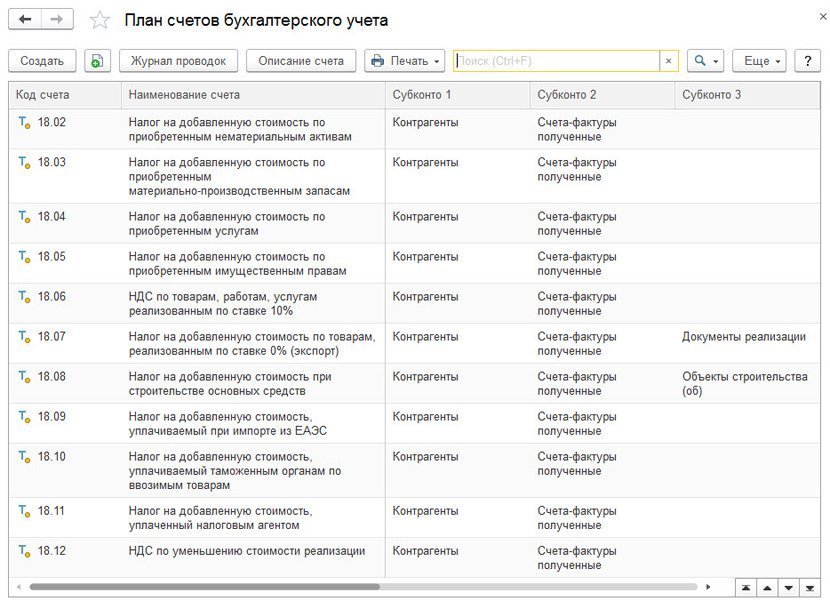Click the account icon of row 18.09
This screenshot has height=601, width=830.
pos(24,417)
